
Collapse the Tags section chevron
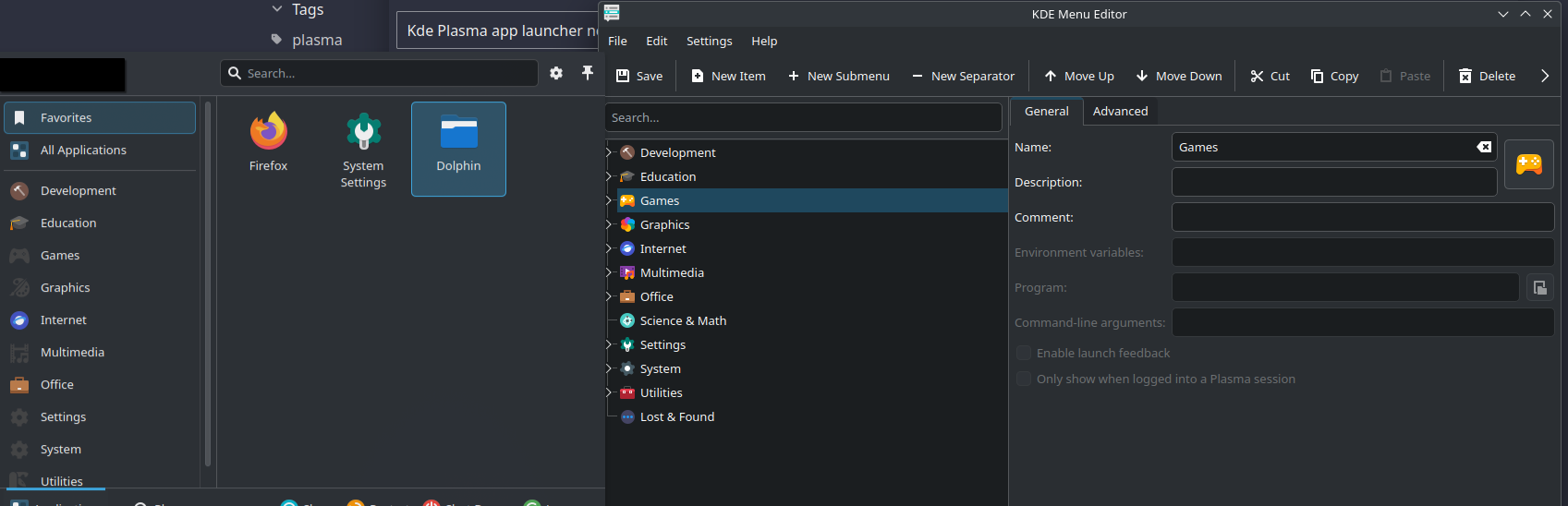coord(276,9)
